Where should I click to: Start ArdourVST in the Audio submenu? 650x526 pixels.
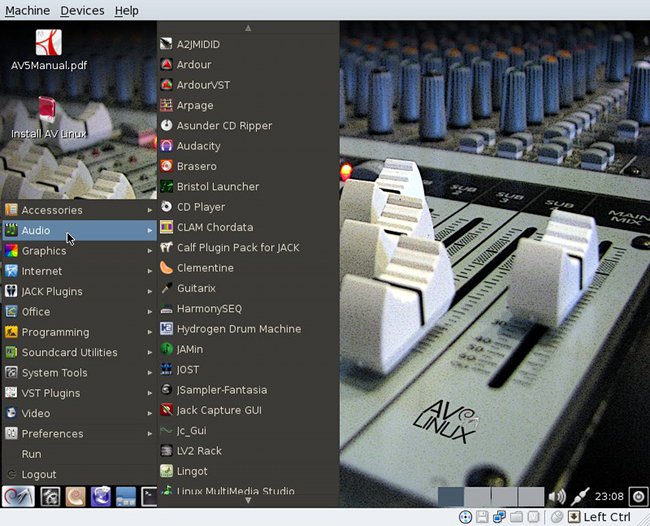click(248, 85)
